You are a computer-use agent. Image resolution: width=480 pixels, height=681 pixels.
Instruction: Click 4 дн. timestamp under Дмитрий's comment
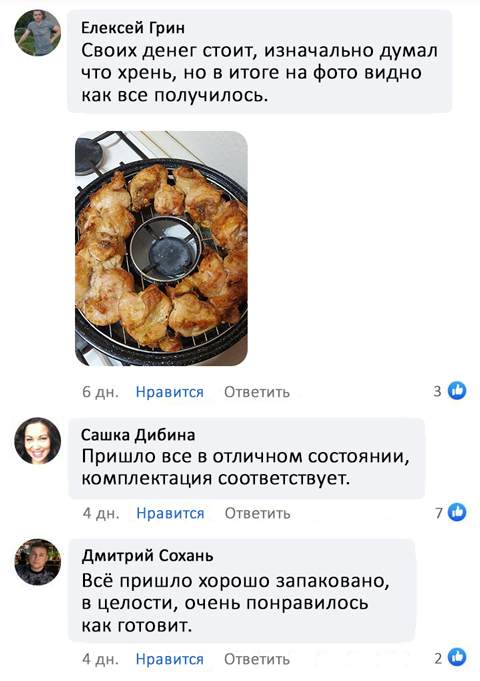[x=100, y=659]
